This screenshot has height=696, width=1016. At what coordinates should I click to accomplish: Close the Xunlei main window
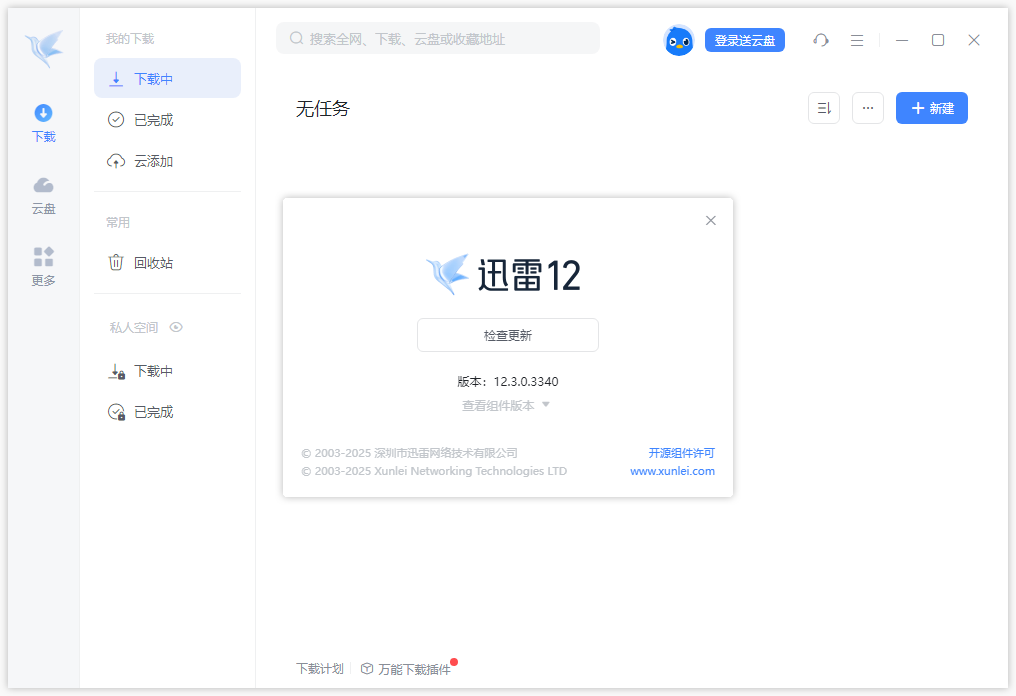[x=974, y=40]
